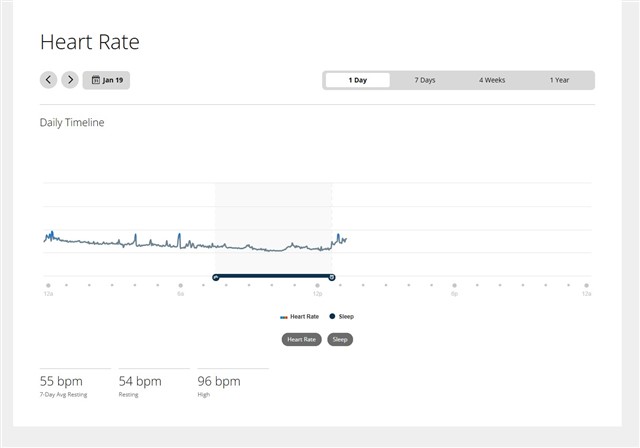
Task: Select the sleep end handle on timeline
Action: coord(332,277)
